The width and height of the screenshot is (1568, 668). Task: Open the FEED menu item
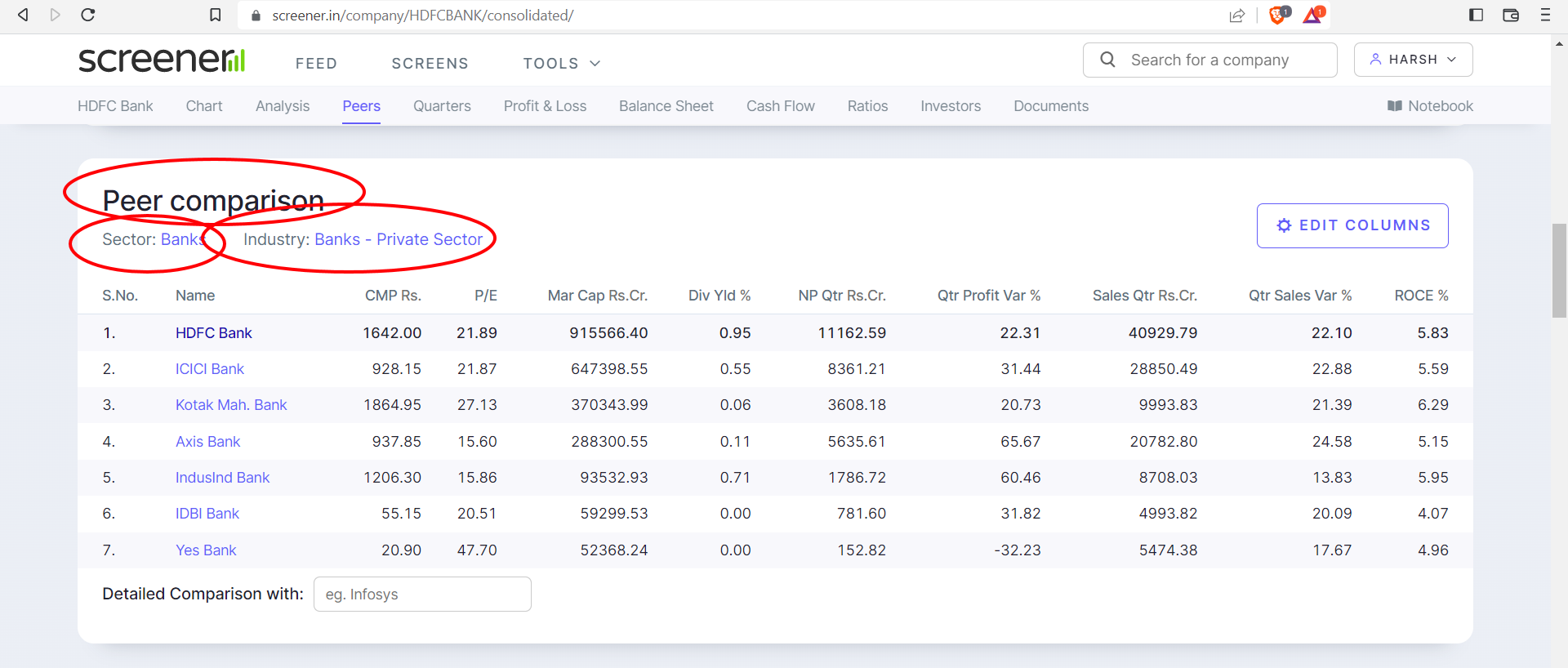[x=316, y=64]
